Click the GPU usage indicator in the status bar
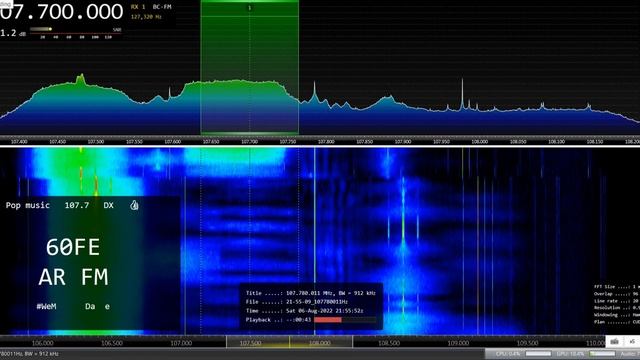 [586, 353]
